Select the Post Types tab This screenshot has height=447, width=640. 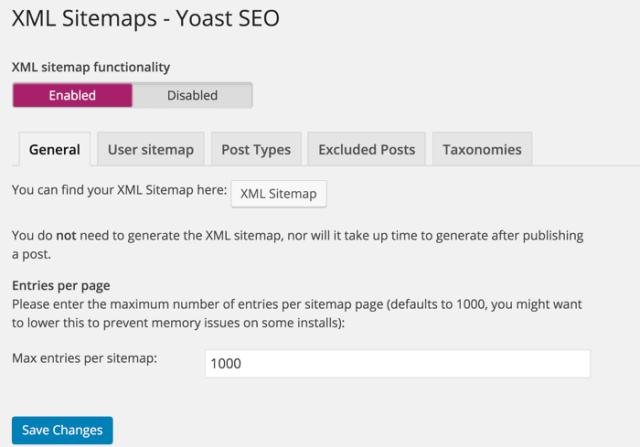coord(256,149)
